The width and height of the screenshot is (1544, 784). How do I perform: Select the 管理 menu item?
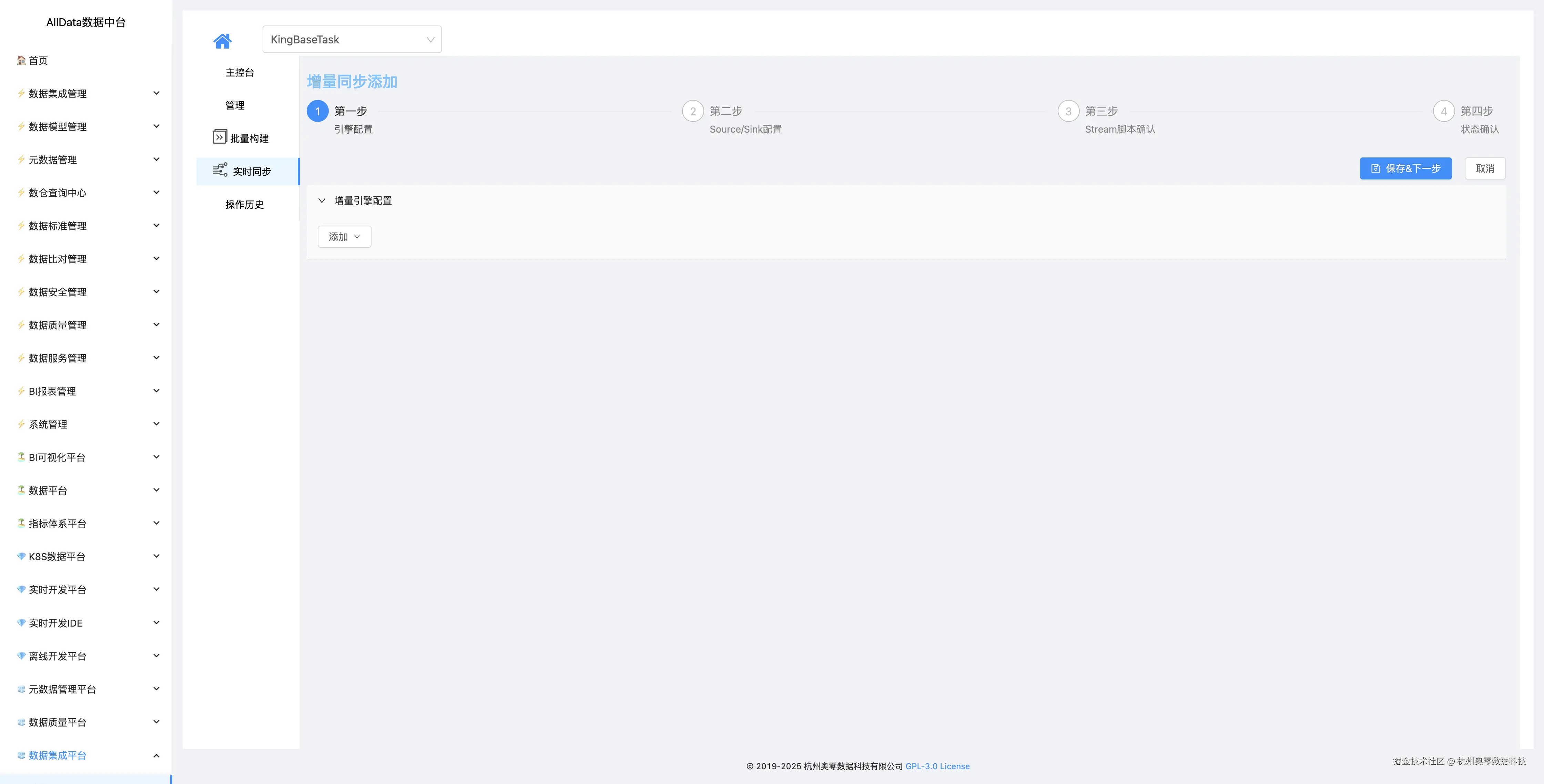tap(235, 105)
